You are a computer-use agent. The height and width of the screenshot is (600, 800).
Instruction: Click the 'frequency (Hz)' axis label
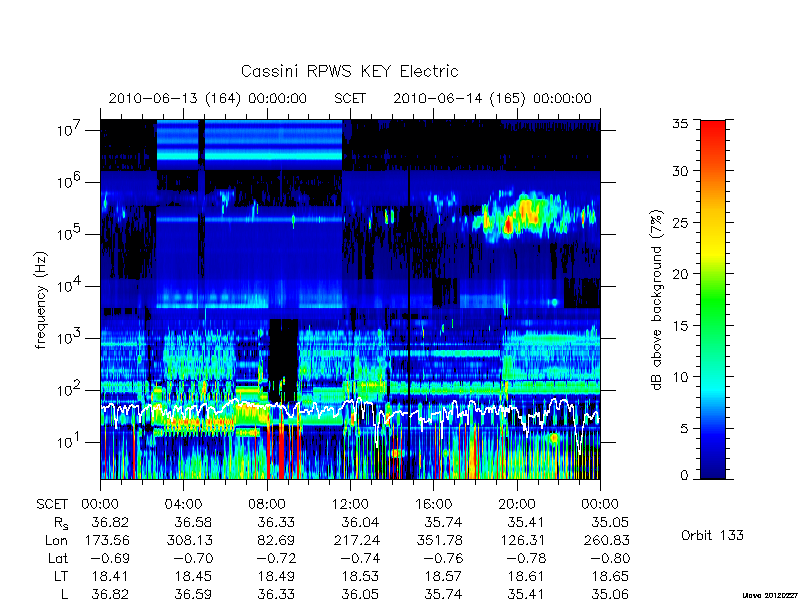(x=41, y=300)
